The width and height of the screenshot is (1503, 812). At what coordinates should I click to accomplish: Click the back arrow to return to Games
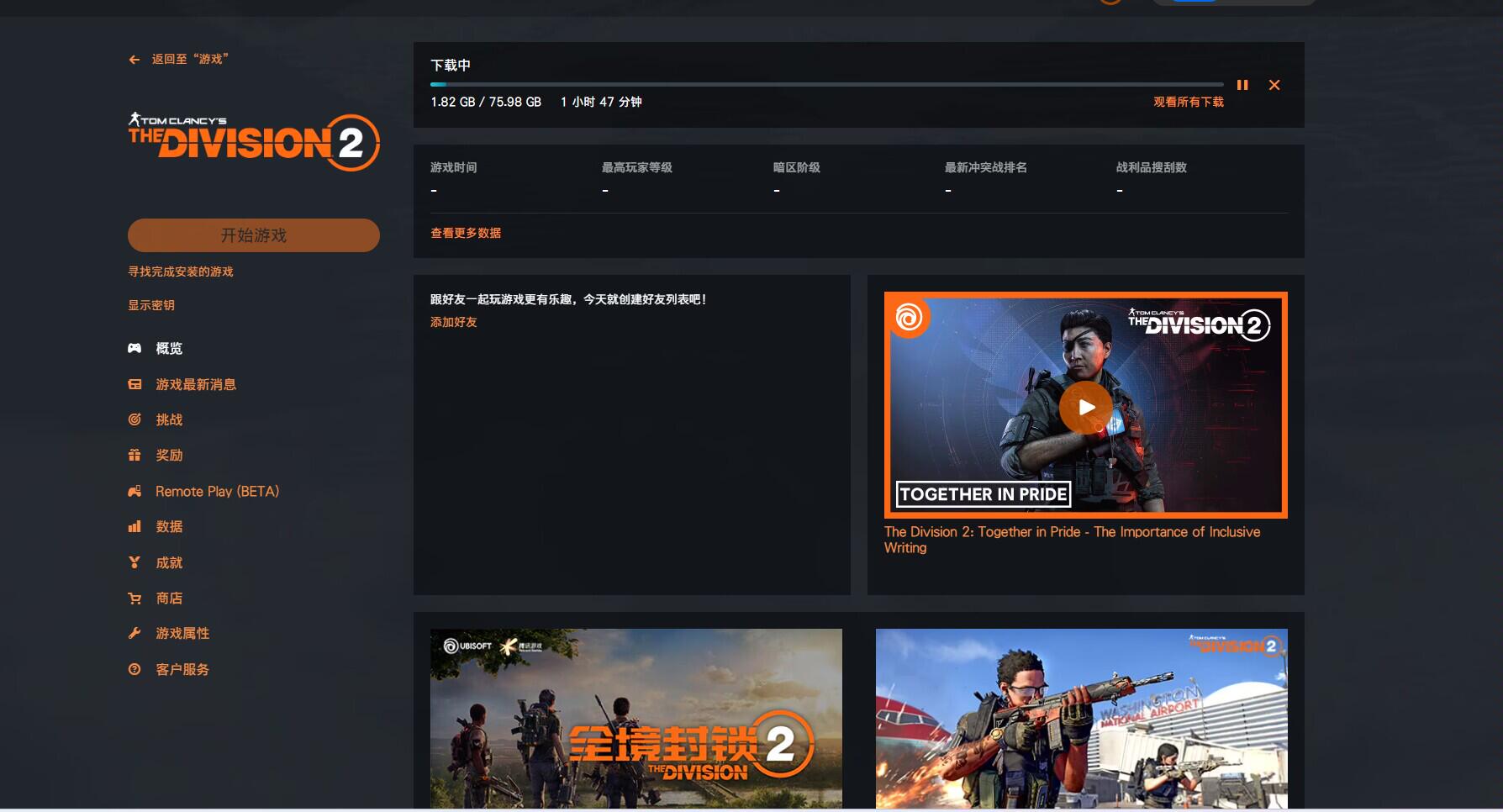[134, 60]
